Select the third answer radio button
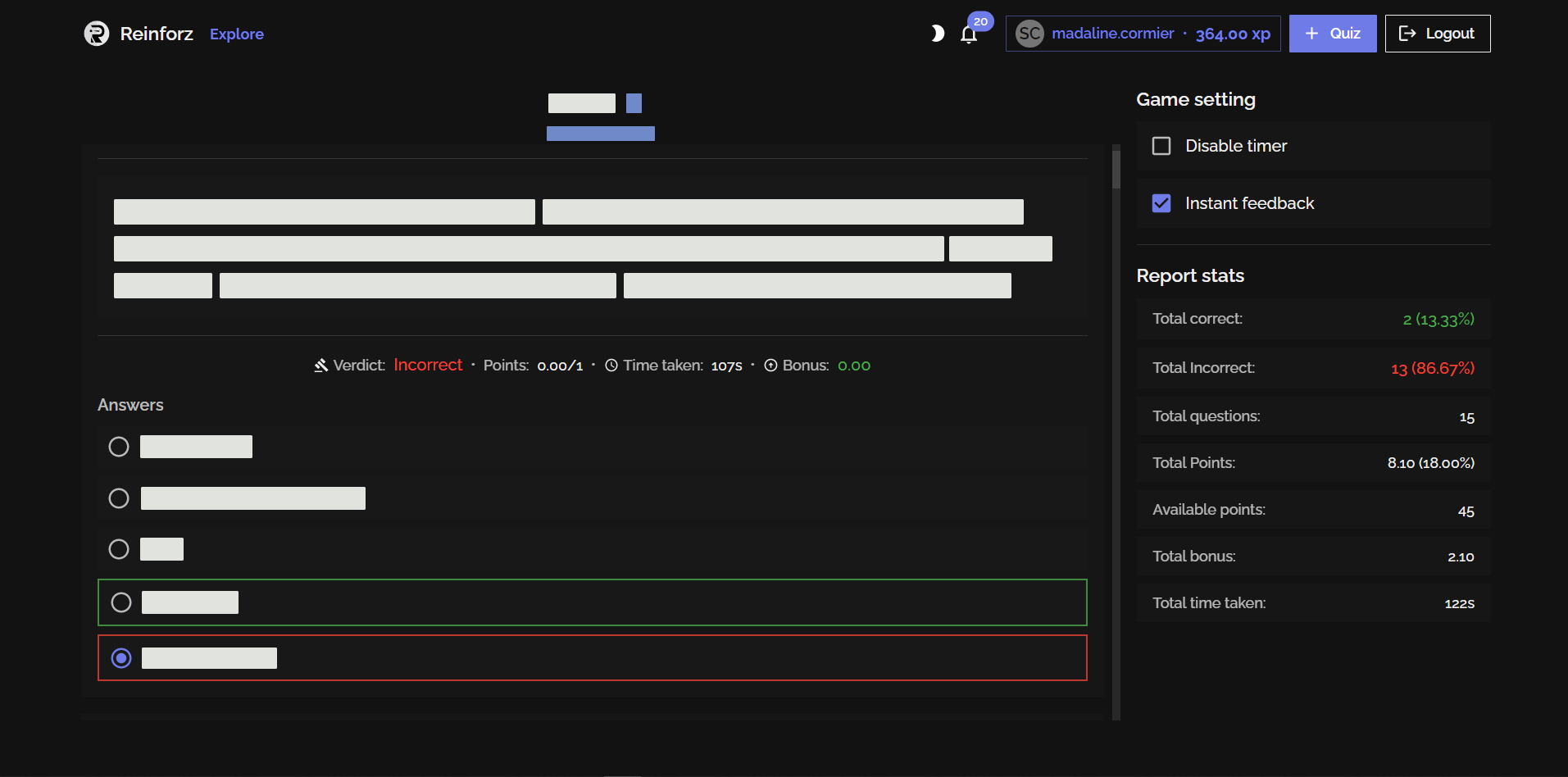Image resolution: width=1568 pixels, height=777 pixels. point(119,549)
